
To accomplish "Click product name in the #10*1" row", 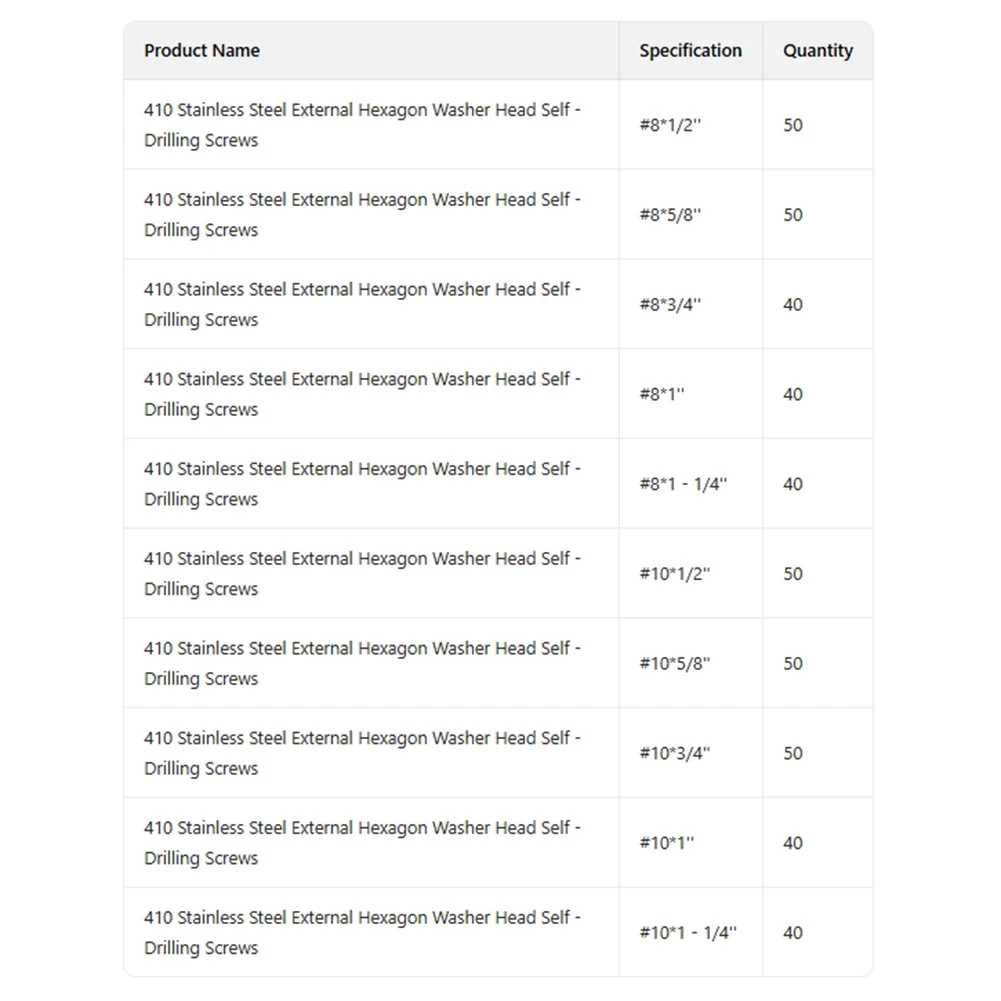I will pos(362,843).
